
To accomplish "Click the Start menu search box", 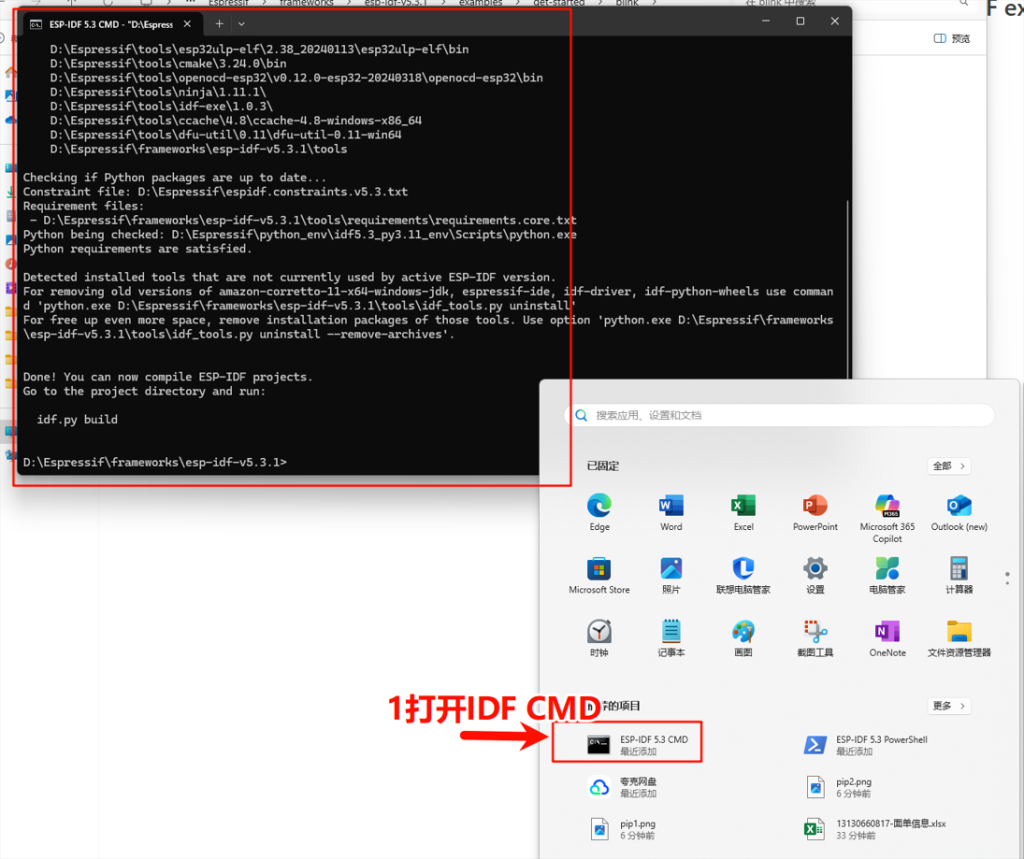I will (x=780, y=415).
